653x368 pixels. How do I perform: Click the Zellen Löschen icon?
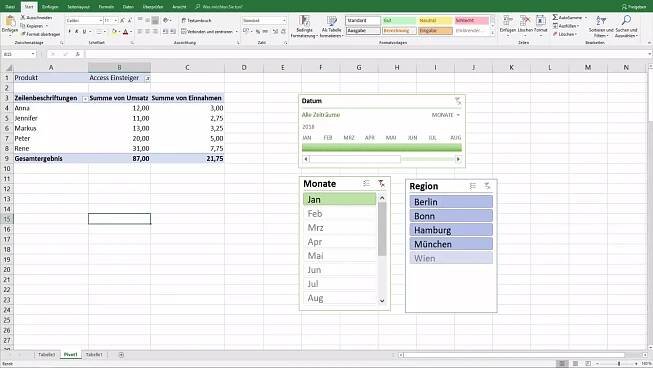525,20
